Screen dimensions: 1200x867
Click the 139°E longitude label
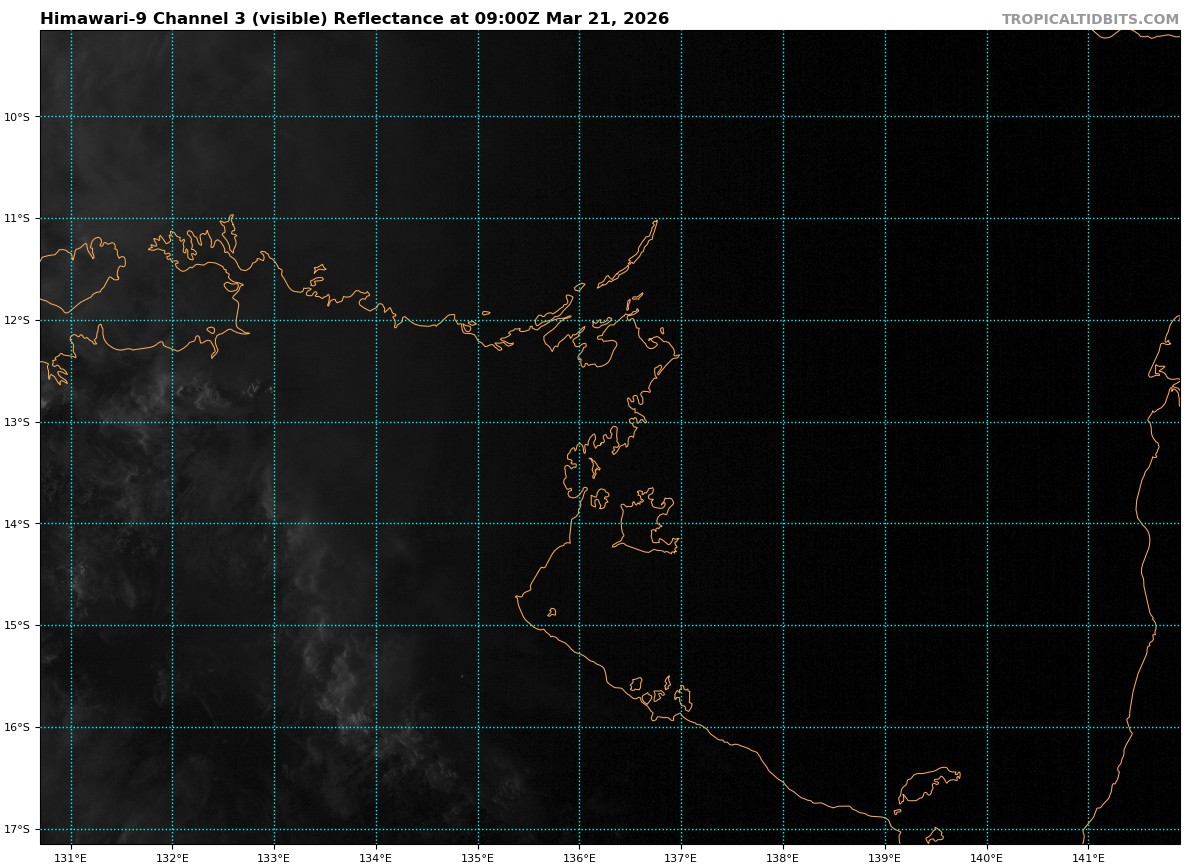click(885, 857)
